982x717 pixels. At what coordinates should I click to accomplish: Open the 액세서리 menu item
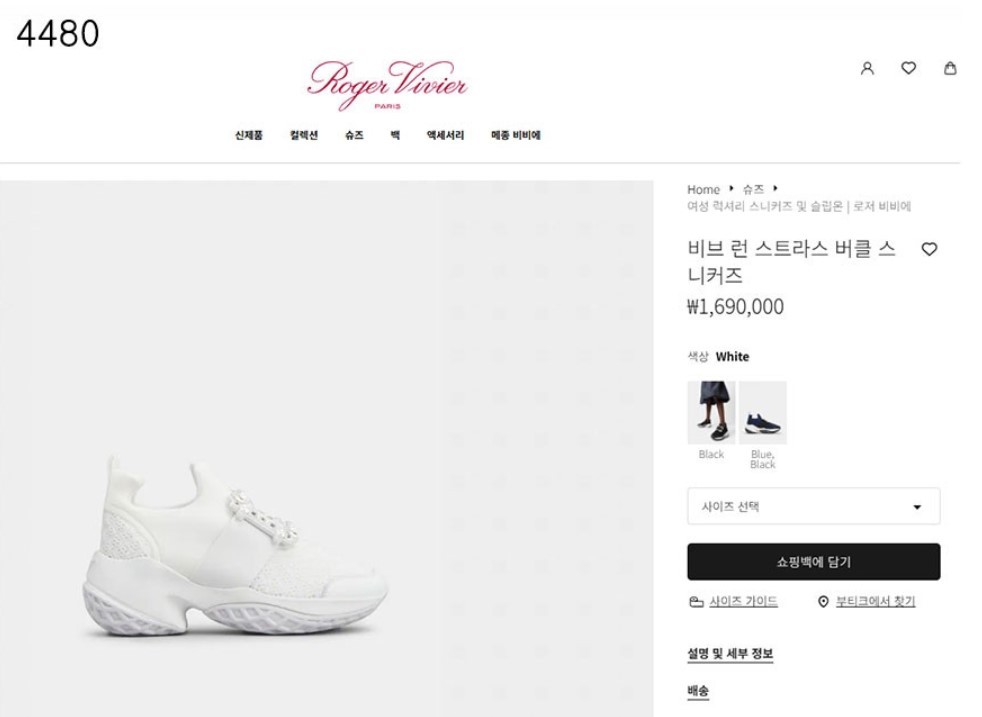click(445, 135)
